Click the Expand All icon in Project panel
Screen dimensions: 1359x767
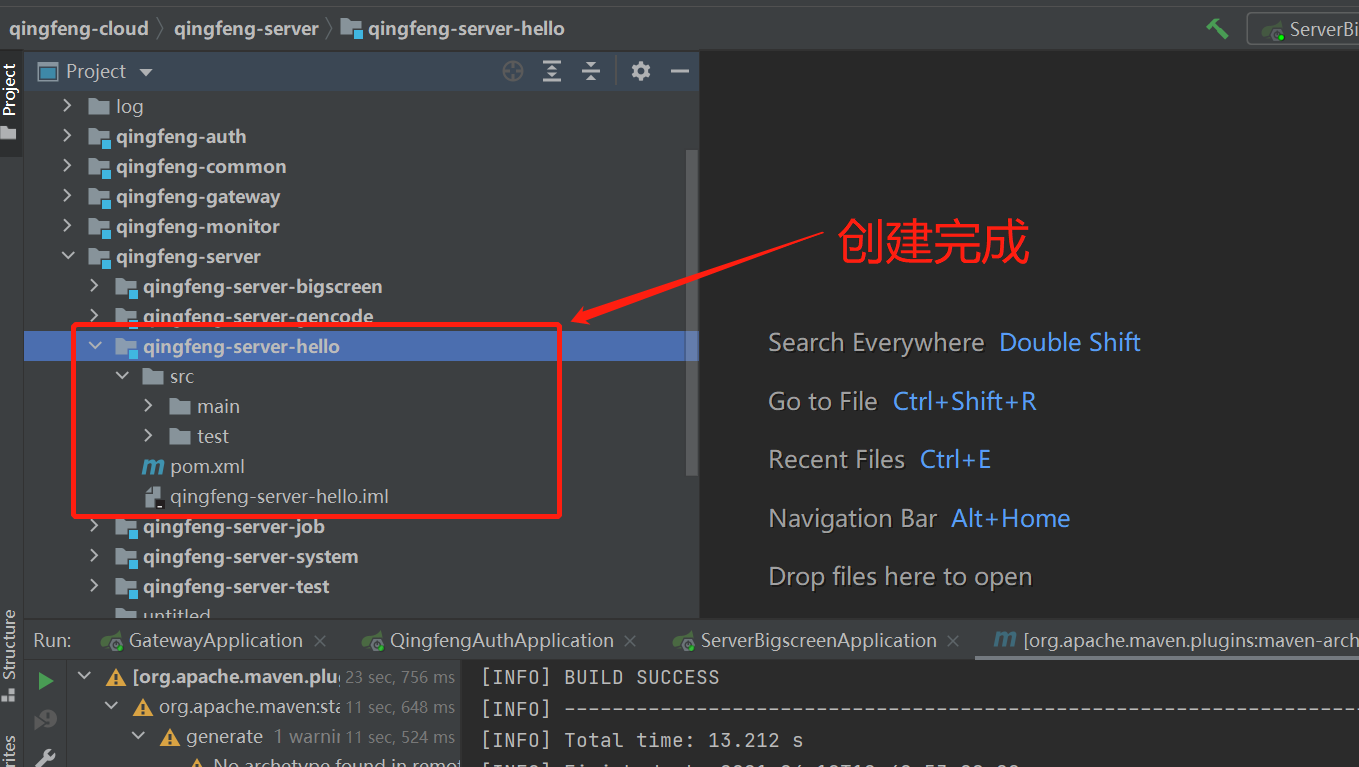(x=552, y=71)
